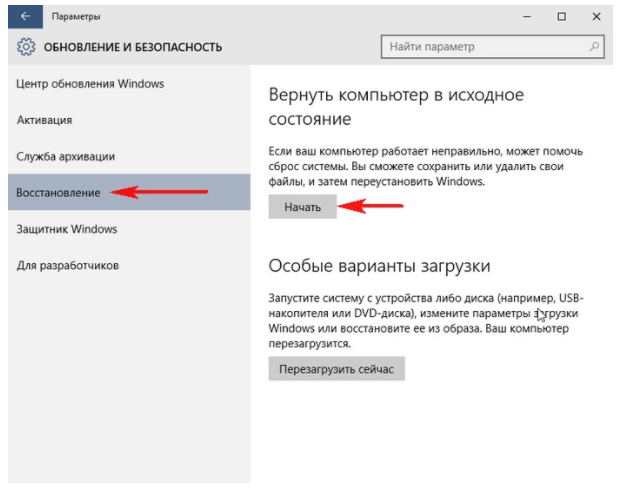Click 'ОБНОВЛЕНИЕ И БЕЗОПАСНОСТЬ' title text
The width and height of the screenshot is (618, 491).
click(133, 47)
